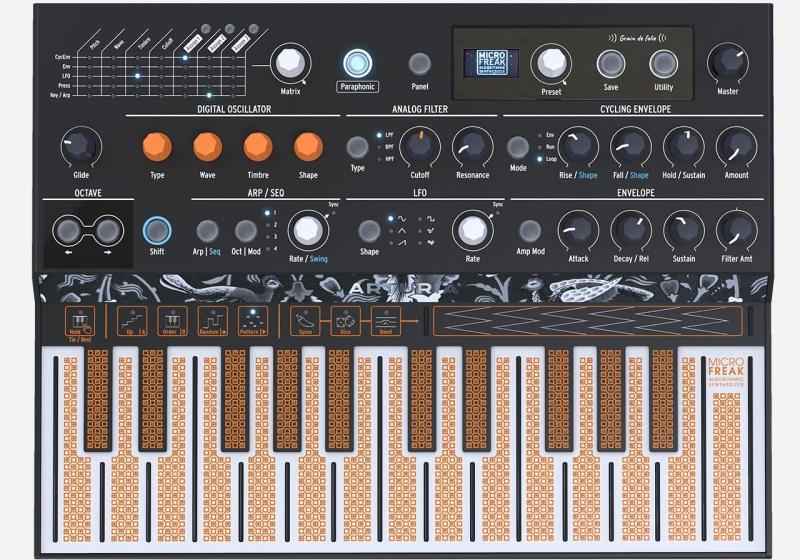Click the octave down left arrow button
Viewport: 800px width, 560px height.
[x=68, y=231]
